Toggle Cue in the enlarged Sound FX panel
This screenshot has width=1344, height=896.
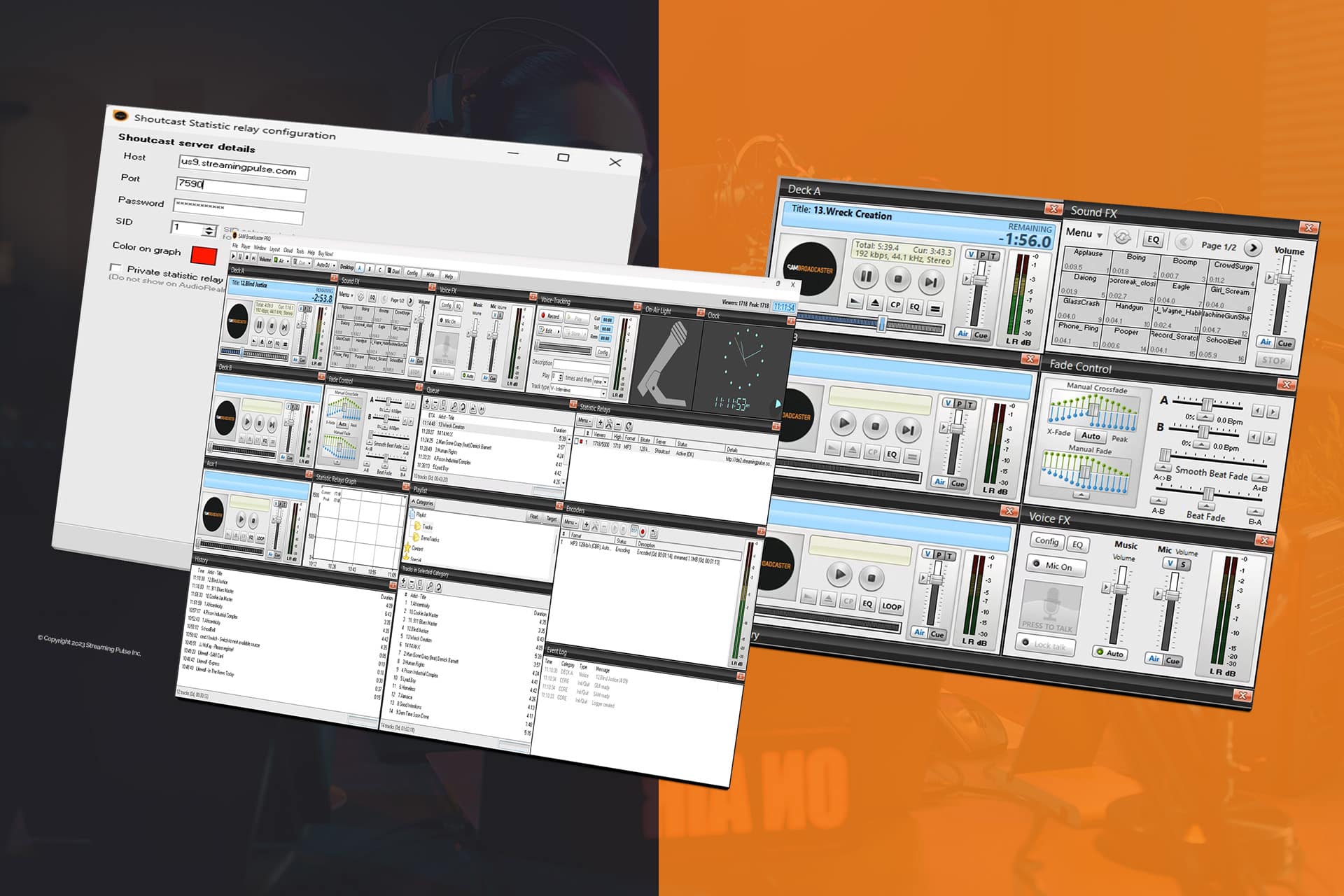tap(1284, 343)
